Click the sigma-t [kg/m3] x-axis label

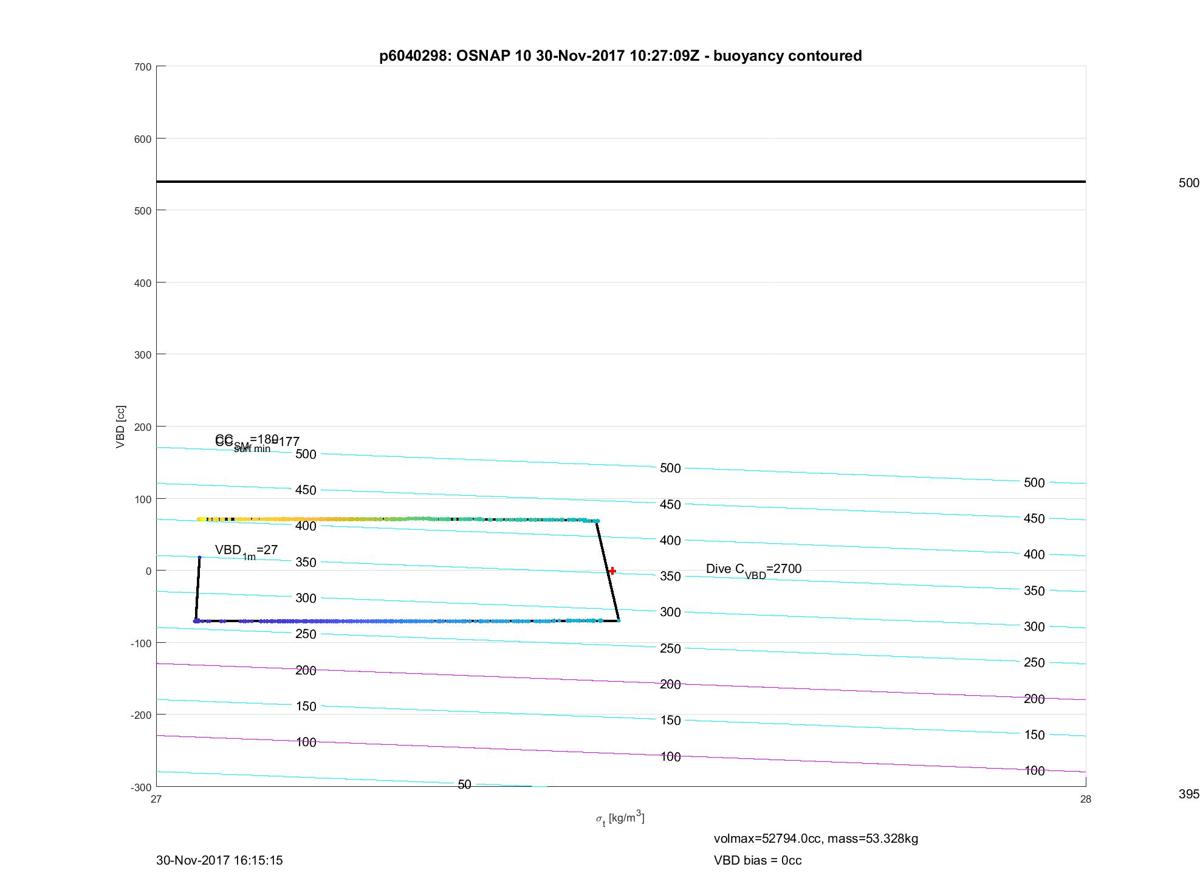tap(620, 819)
